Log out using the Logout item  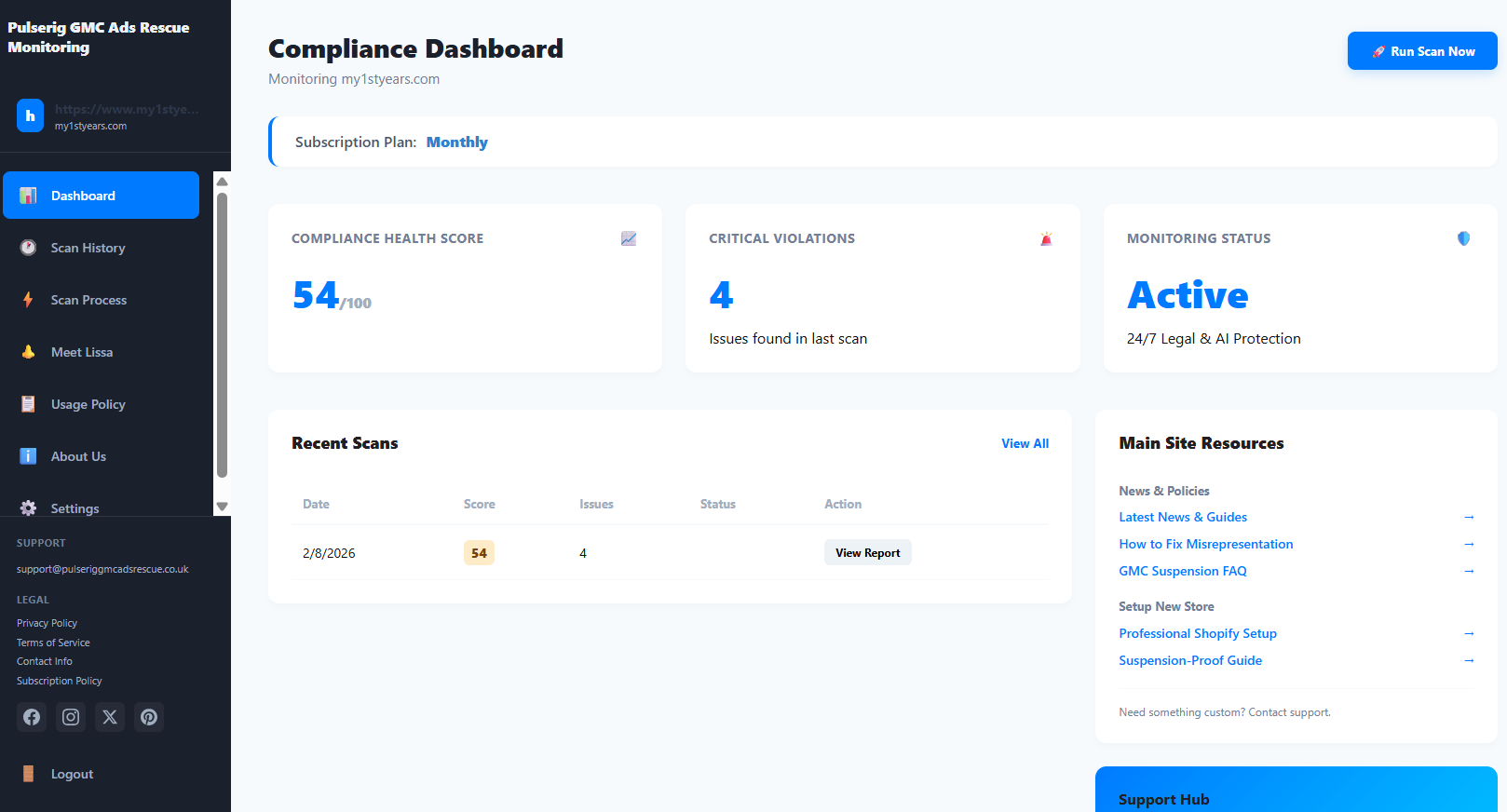click(72, 774)
